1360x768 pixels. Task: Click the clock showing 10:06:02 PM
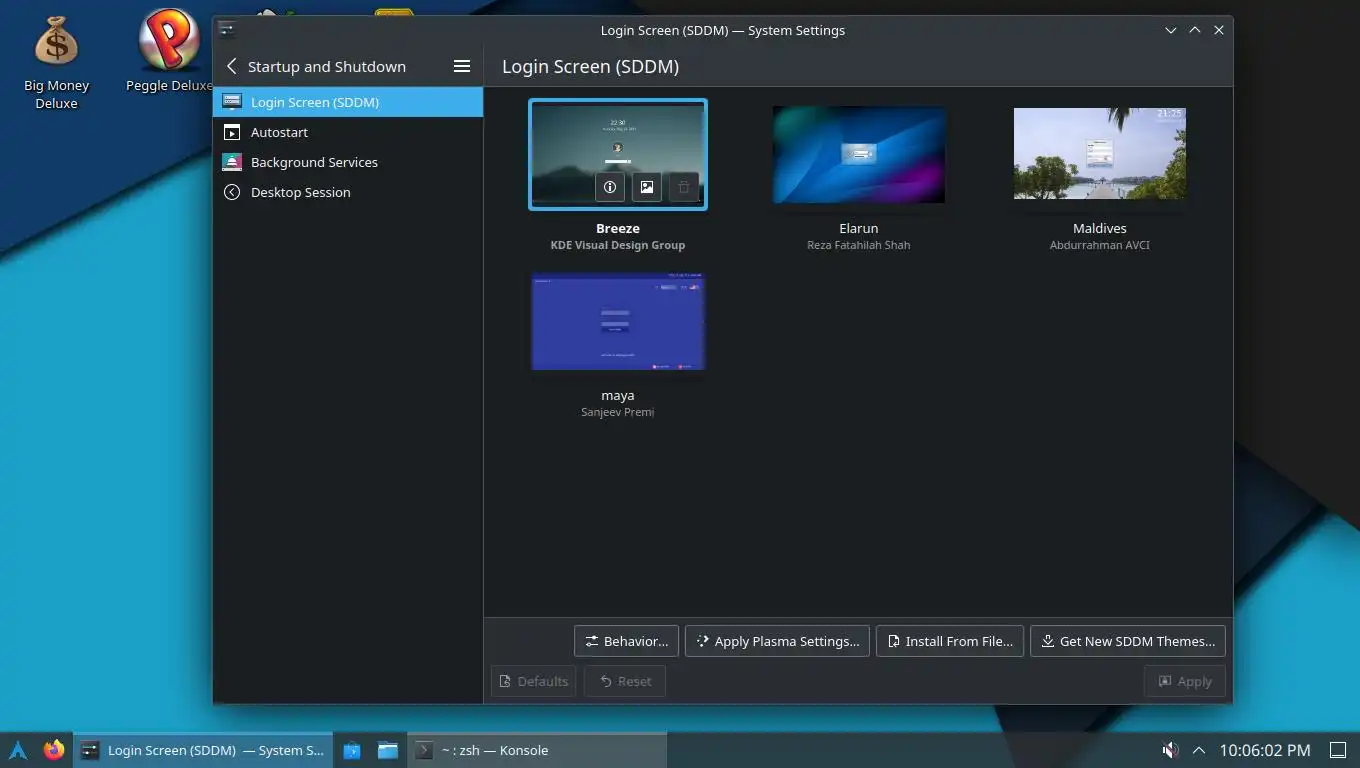pos(1265,750)
